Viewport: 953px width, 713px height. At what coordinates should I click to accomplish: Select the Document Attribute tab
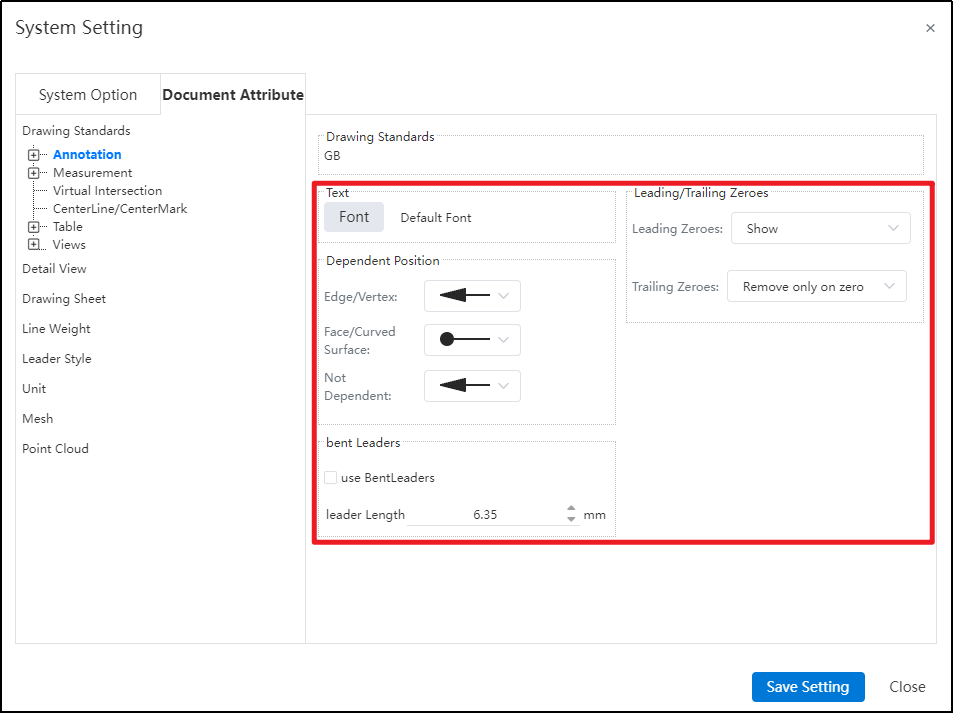pos(233,95)
